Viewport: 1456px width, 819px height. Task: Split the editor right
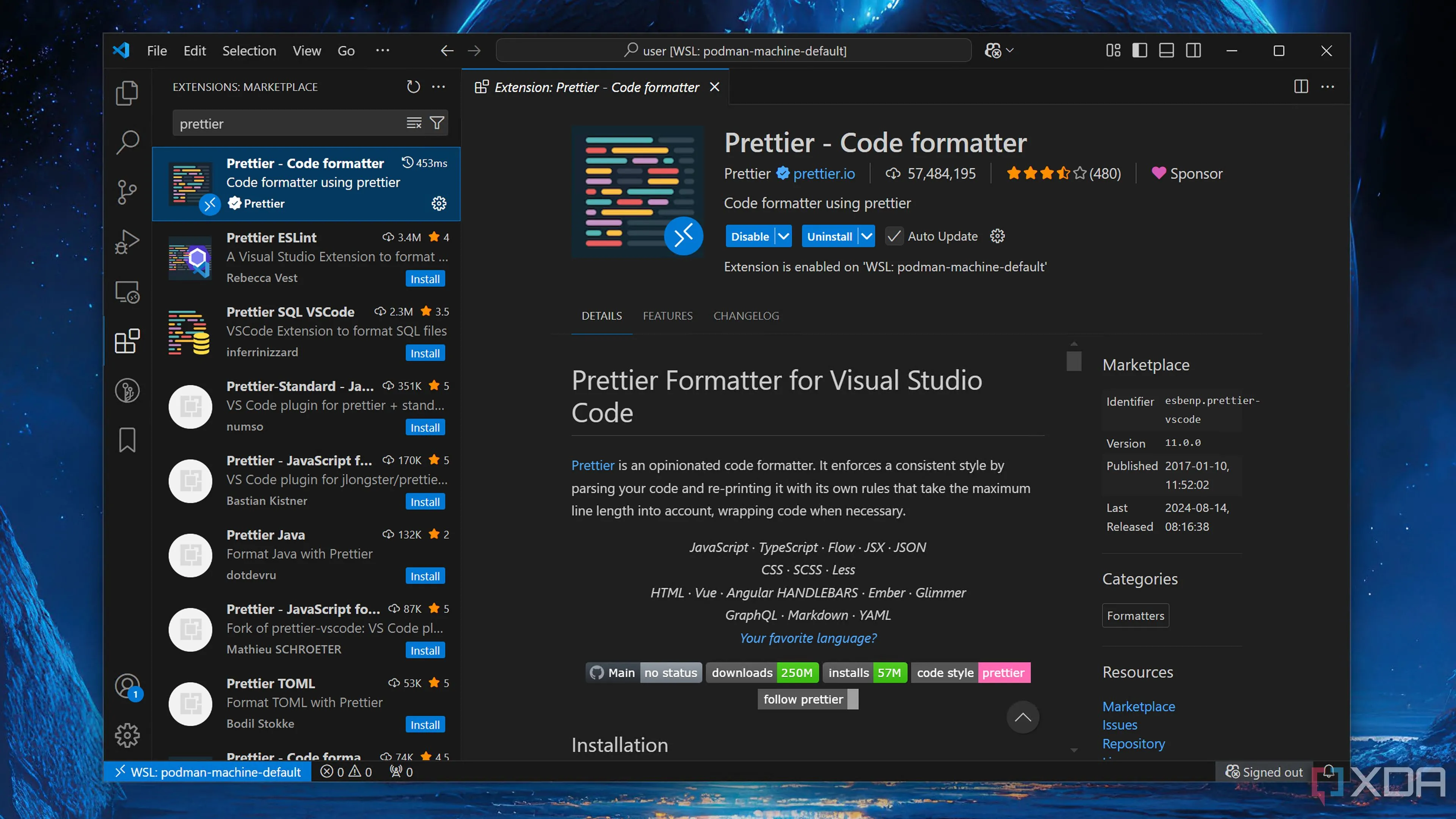pos(1301,87)
